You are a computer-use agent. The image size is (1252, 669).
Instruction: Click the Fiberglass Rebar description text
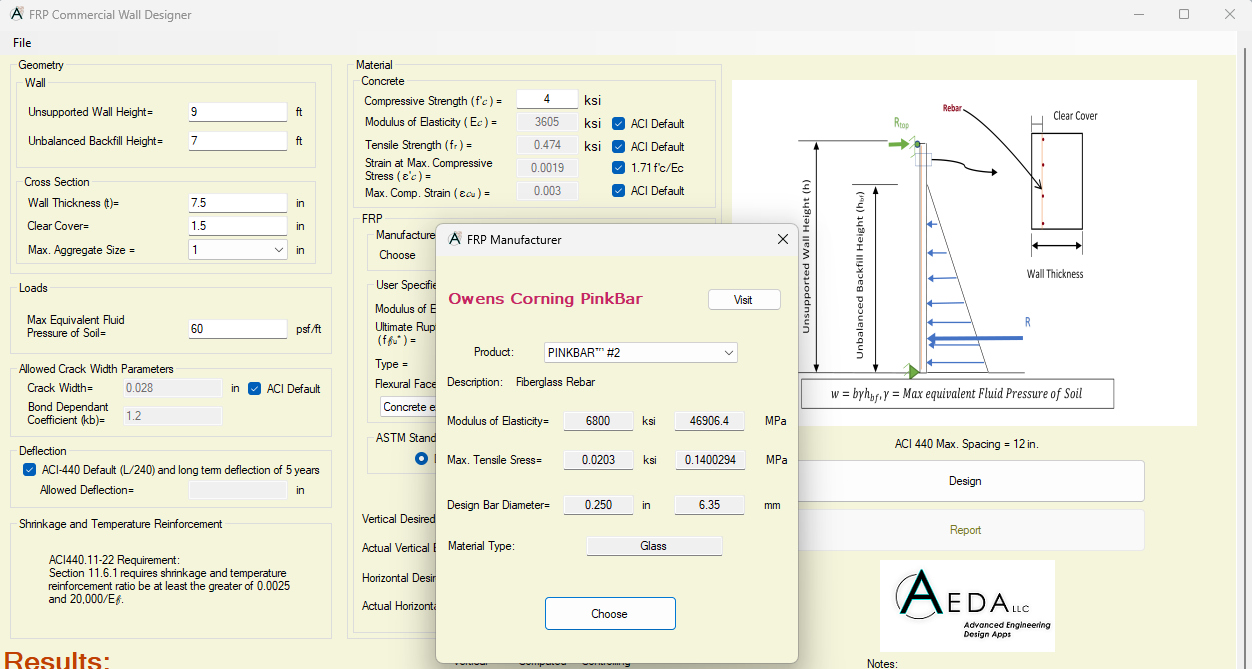[555, 382]
